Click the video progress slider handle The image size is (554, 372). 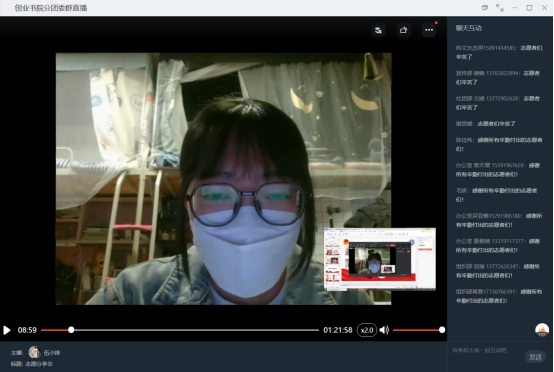click(71, 330)
